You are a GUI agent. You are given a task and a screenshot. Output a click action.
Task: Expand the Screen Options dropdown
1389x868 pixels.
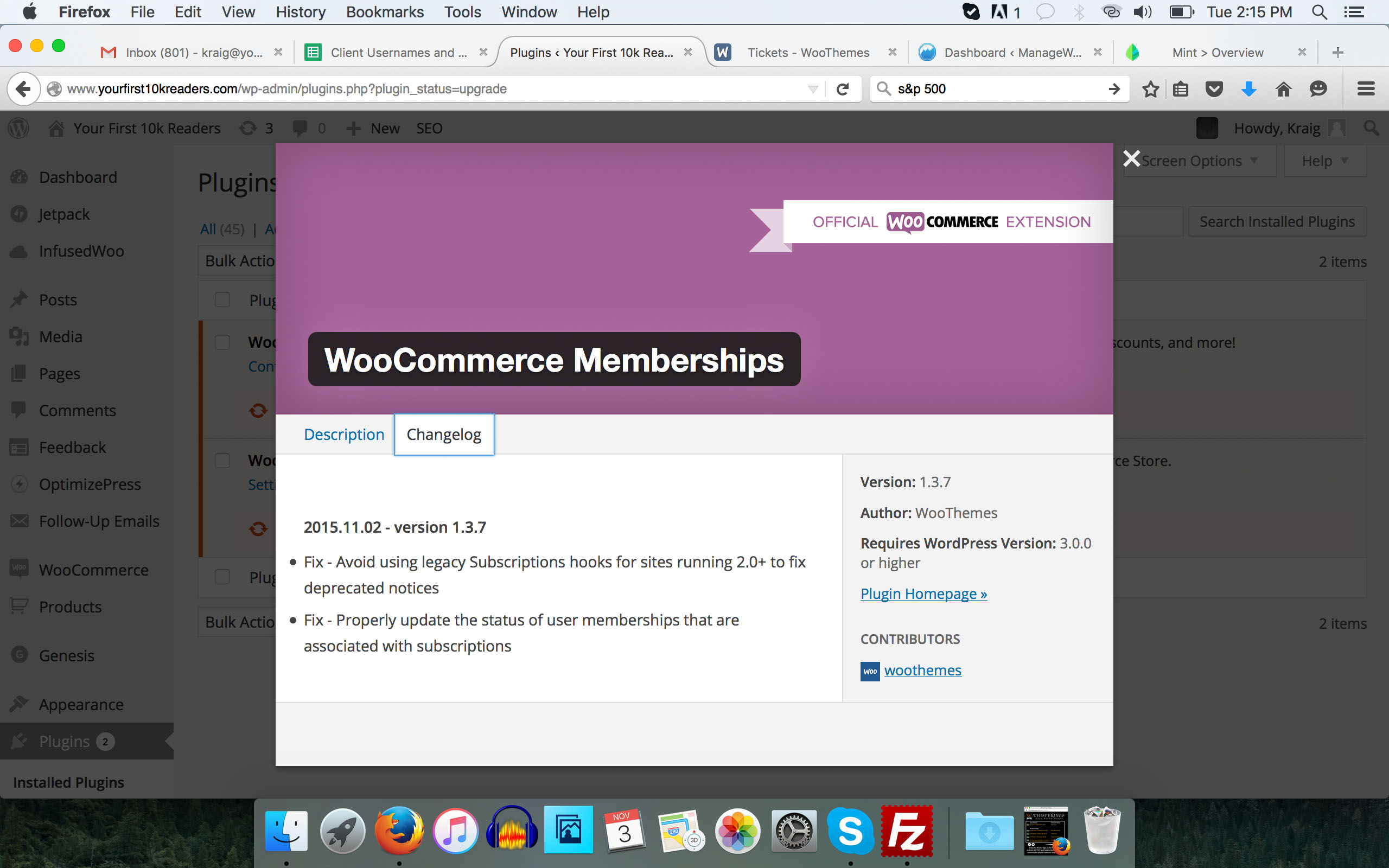click(1199, 161)
